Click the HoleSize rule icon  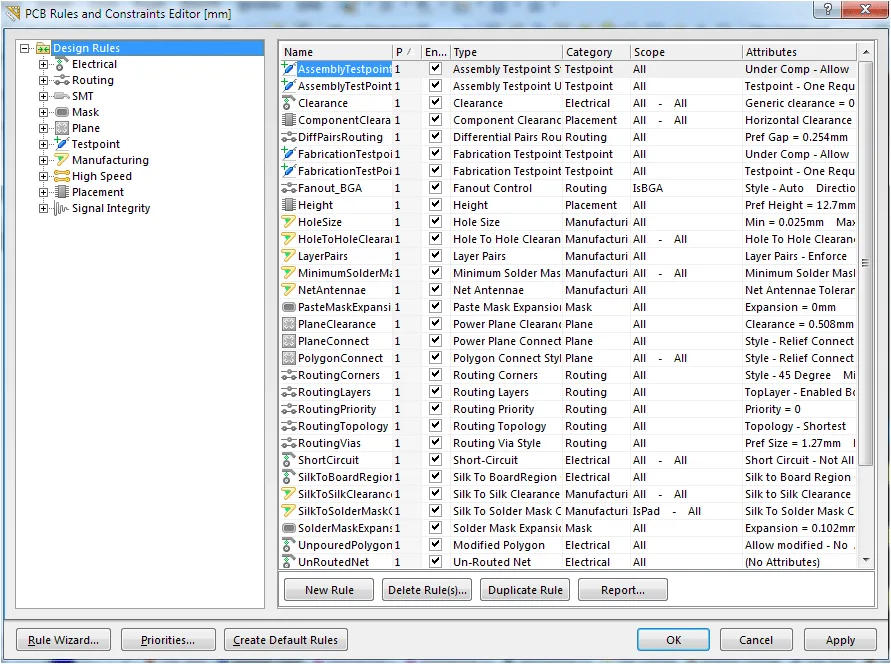click(x=289, y=222)
